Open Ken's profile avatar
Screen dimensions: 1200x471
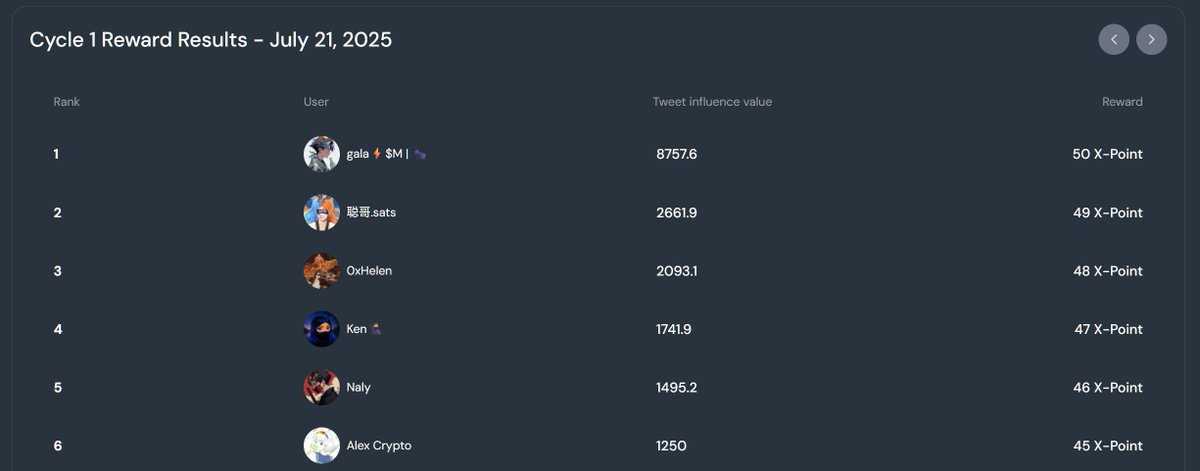coord(322,329)
